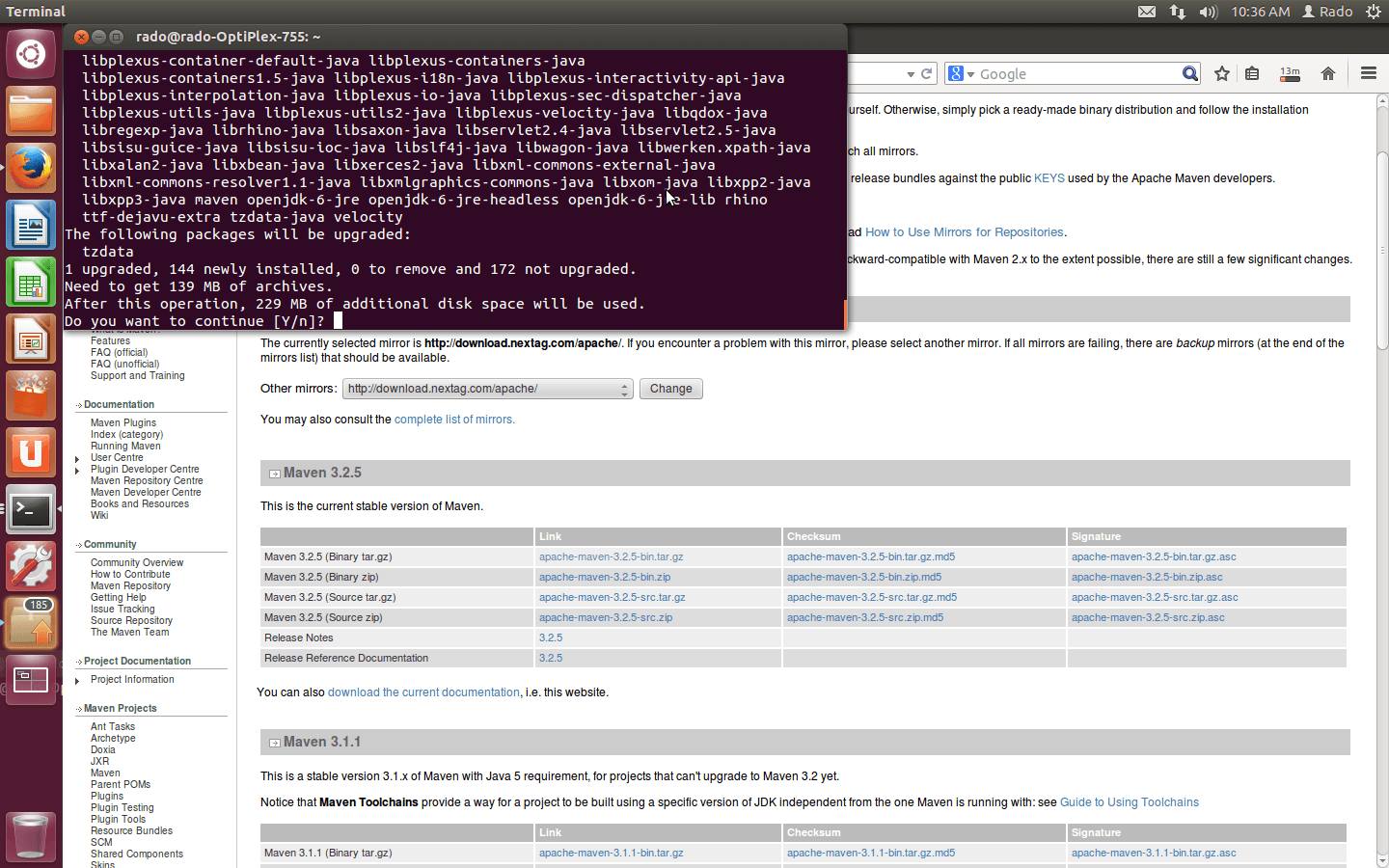Open the URL bar history dropdown arrow
Image resolution: width=1389 pixels, height=868 pixels.
click(911, 74)
